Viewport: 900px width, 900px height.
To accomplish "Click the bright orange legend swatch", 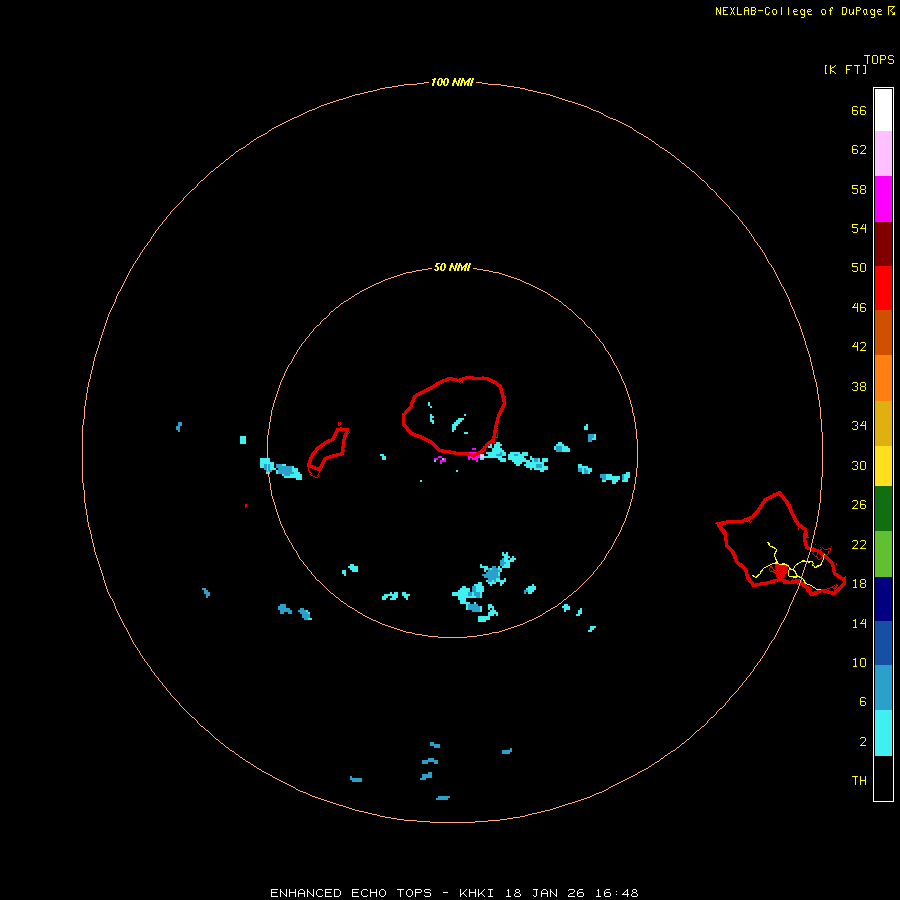I will (x=883, y=378).
